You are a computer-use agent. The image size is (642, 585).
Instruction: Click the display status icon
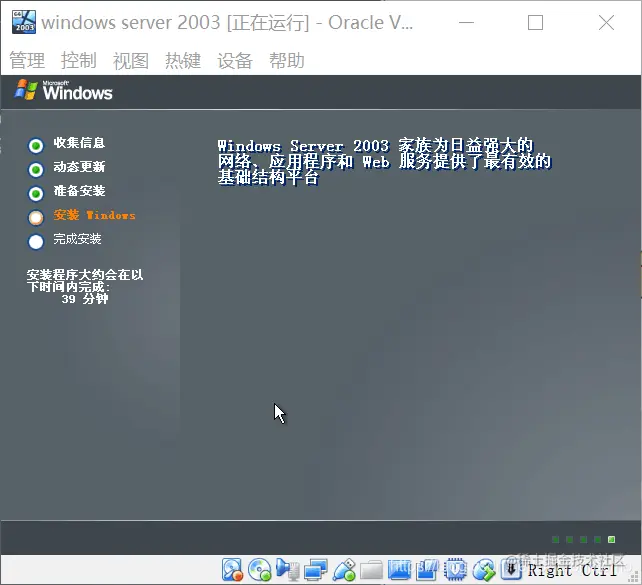(x=399, y=570)
